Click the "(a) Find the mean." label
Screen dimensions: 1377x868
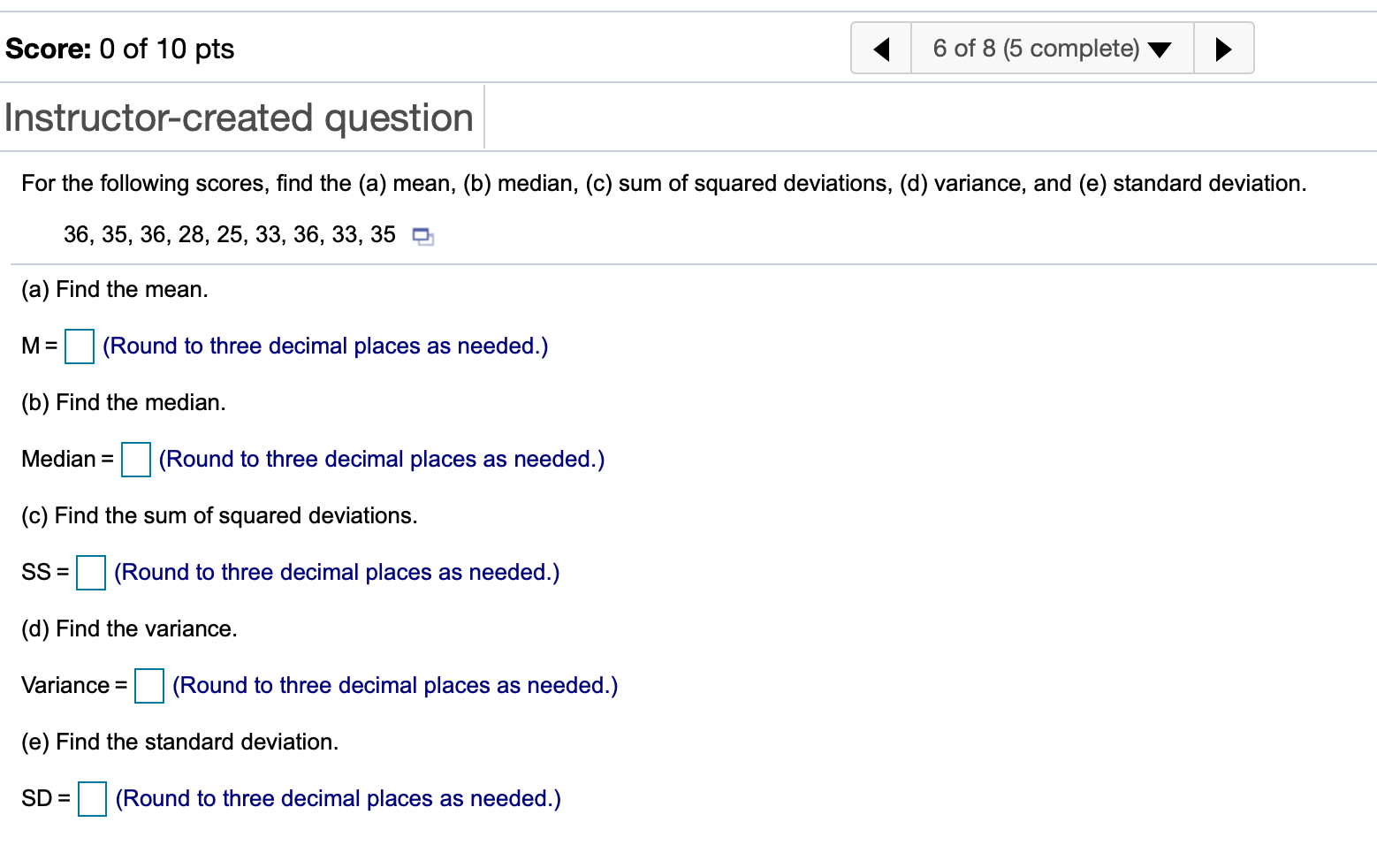click(x=115, y=289)
